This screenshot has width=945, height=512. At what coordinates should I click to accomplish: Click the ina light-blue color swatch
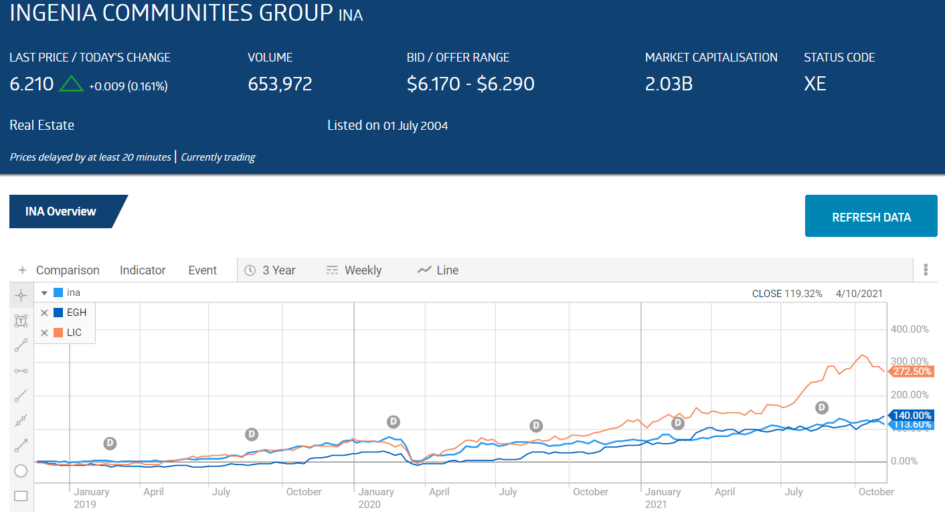(x=58, y=293)
